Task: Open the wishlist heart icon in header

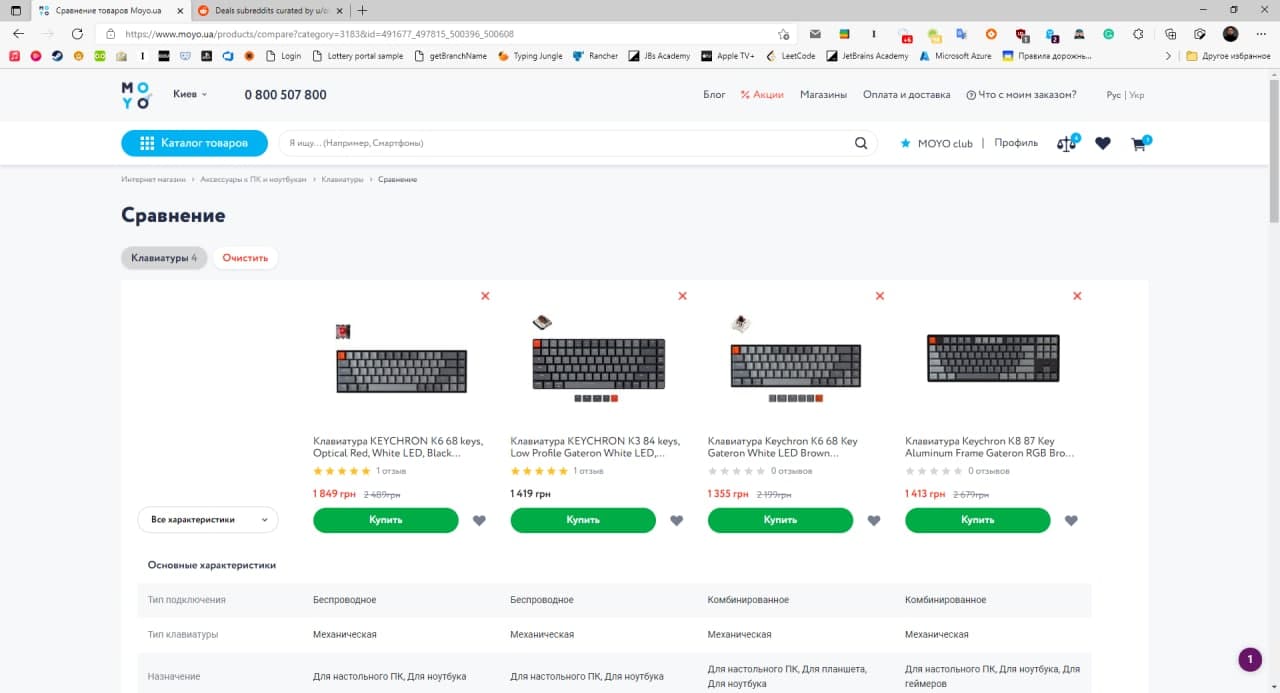Action: click(1103, 144)
